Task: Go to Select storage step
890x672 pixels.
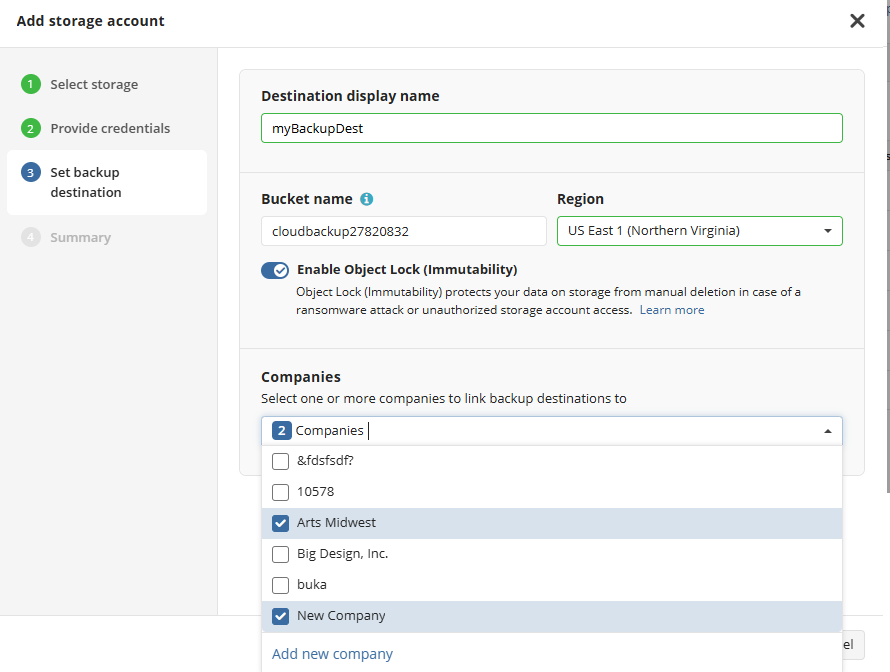Action: [94, 85]
